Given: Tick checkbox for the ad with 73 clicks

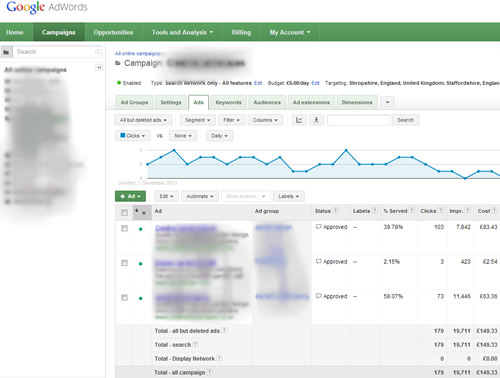Looking at the screenshot, I should tap(124, 298).
